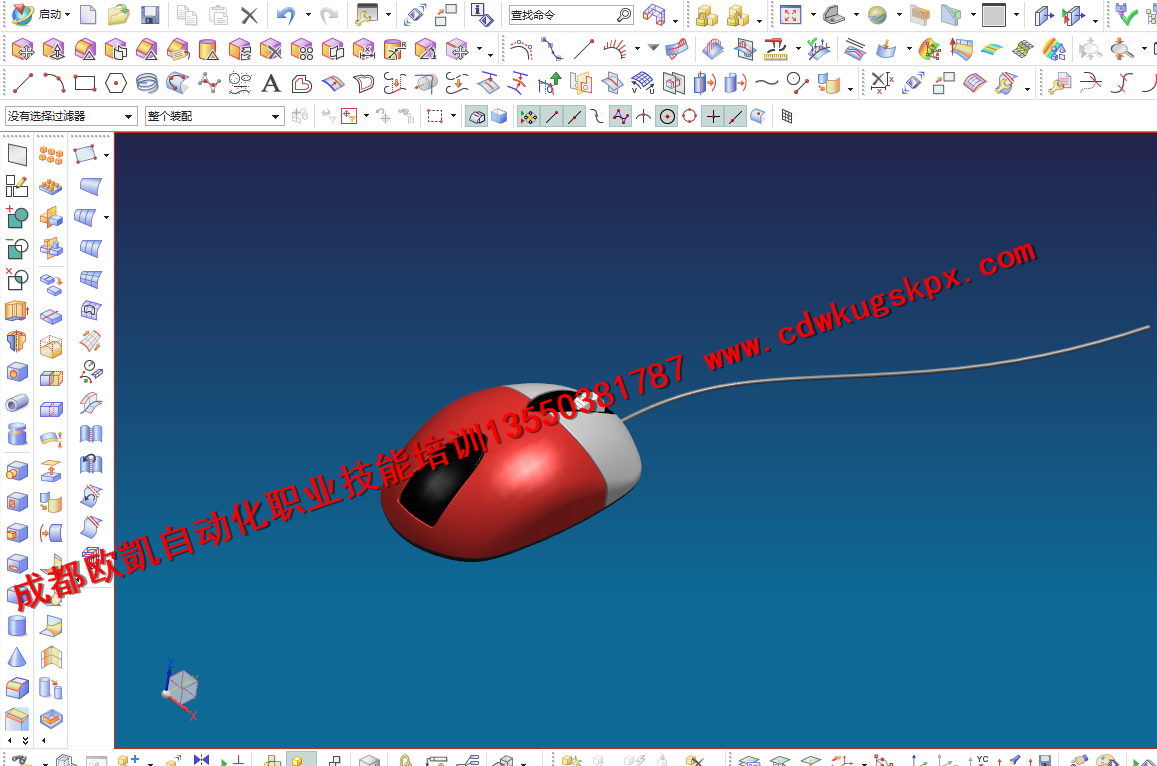The image size is (1157, 766).
Task: Select the Four Point Surface icon
Action: coord(86,154)
